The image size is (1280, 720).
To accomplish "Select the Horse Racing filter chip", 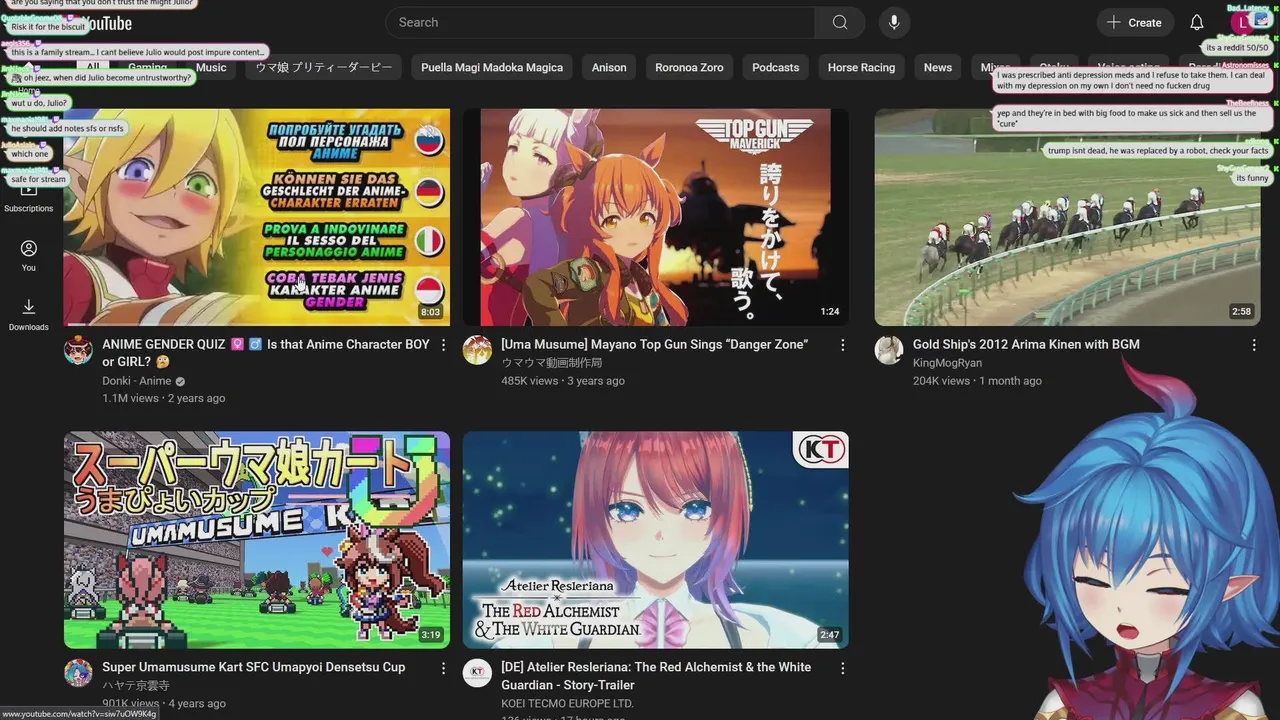I will pos(861,67).
